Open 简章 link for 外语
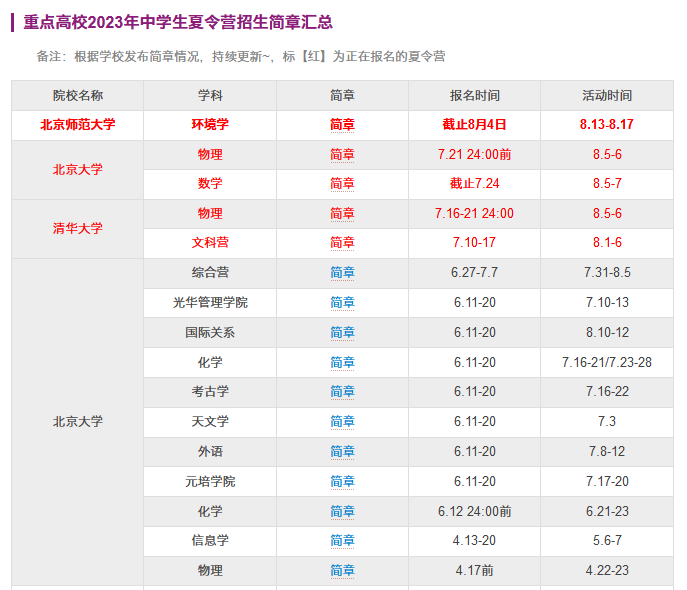The height and width of the screenshot is (590, 687). [x=342, y=452]
